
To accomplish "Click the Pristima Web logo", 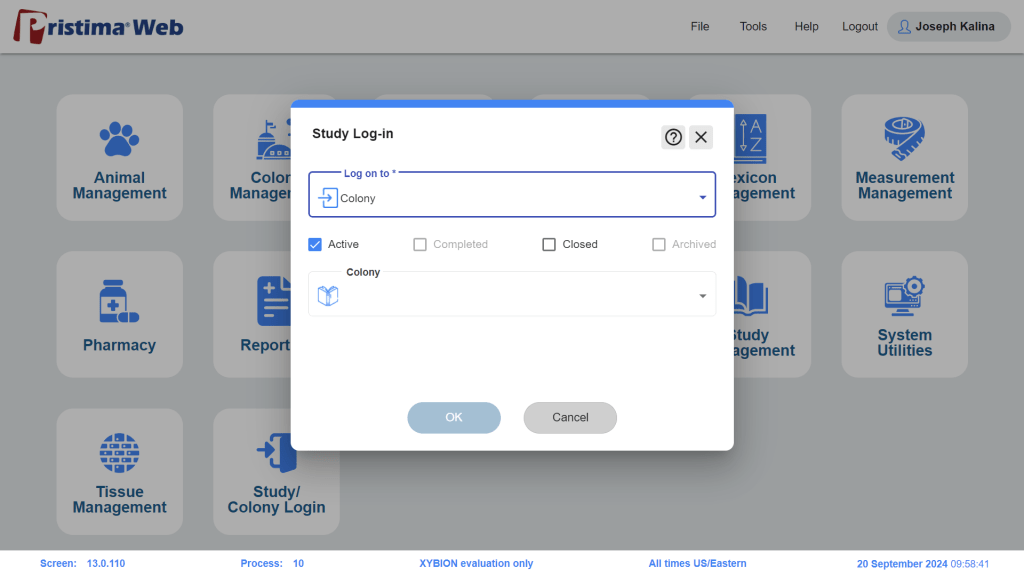I will coord(99,27).
